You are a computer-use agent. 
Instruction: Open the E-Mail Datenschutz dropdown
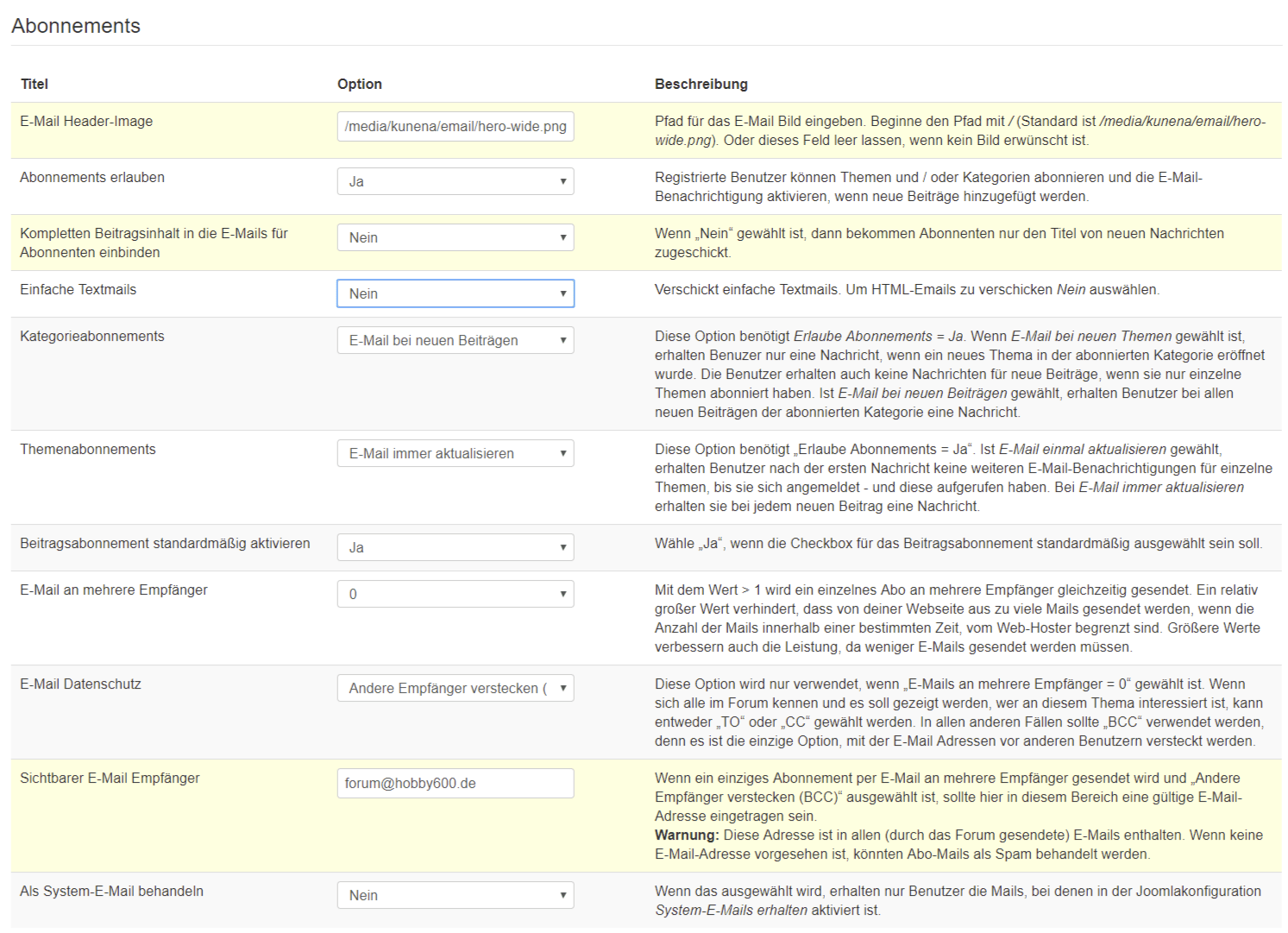click(x=455, y=688)
